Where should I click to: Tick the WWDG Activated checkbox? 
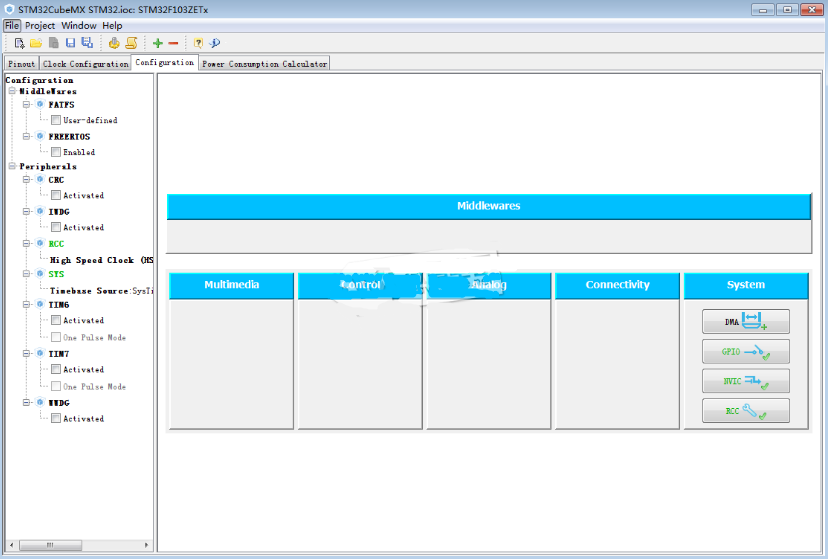pos(56,418)
